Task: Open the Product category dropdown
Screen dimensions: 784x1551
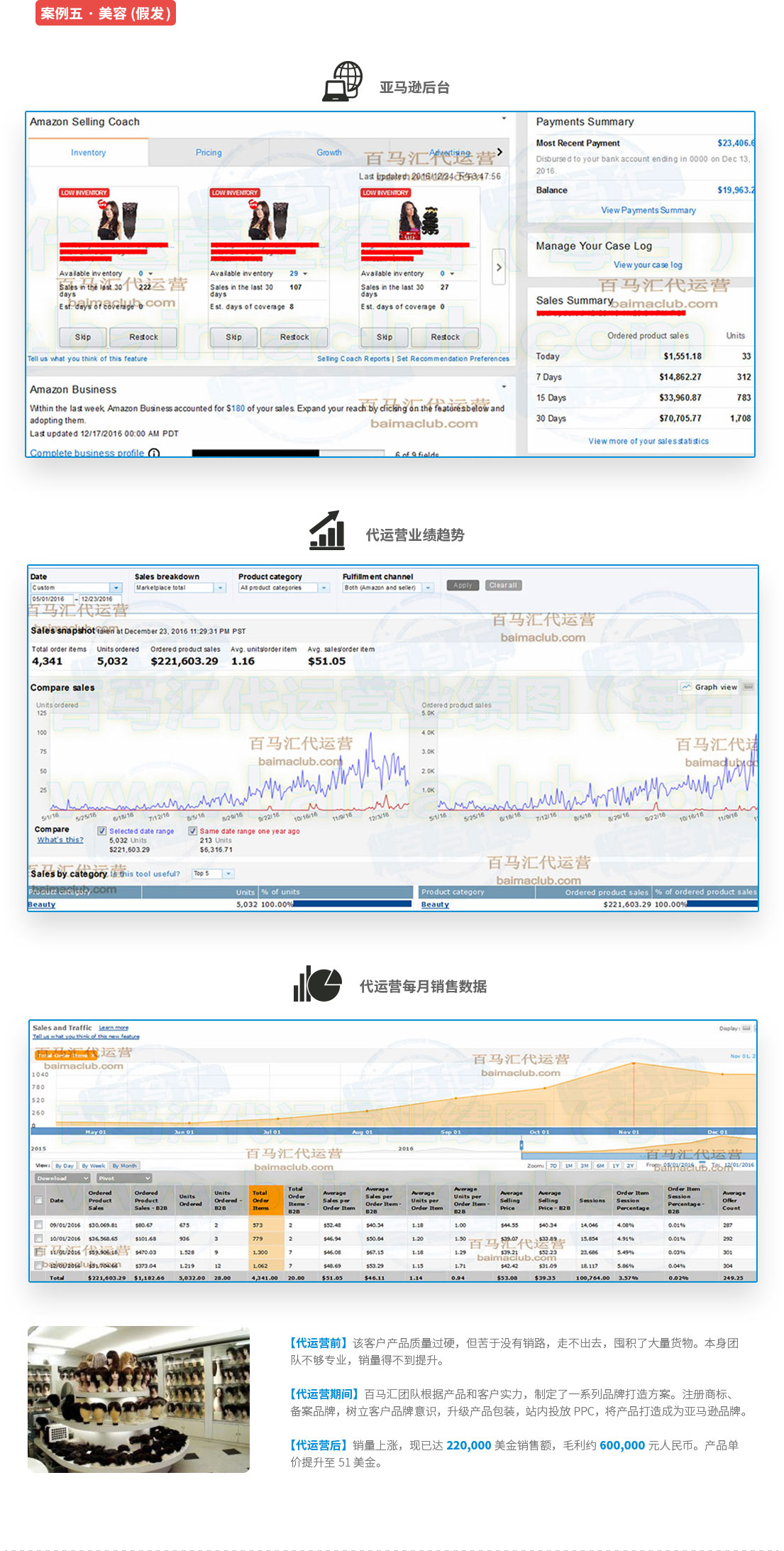Action: [324, 588]
